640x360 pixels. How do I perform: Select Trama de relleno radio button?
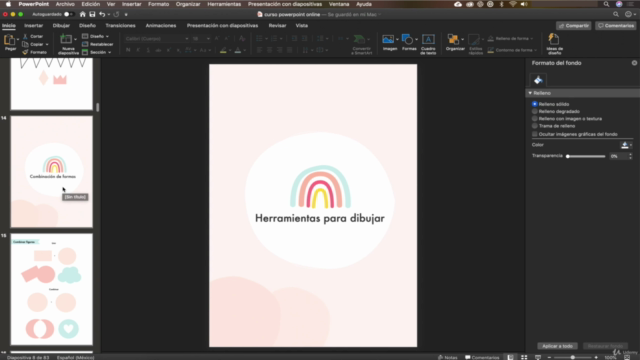(534, 126)
